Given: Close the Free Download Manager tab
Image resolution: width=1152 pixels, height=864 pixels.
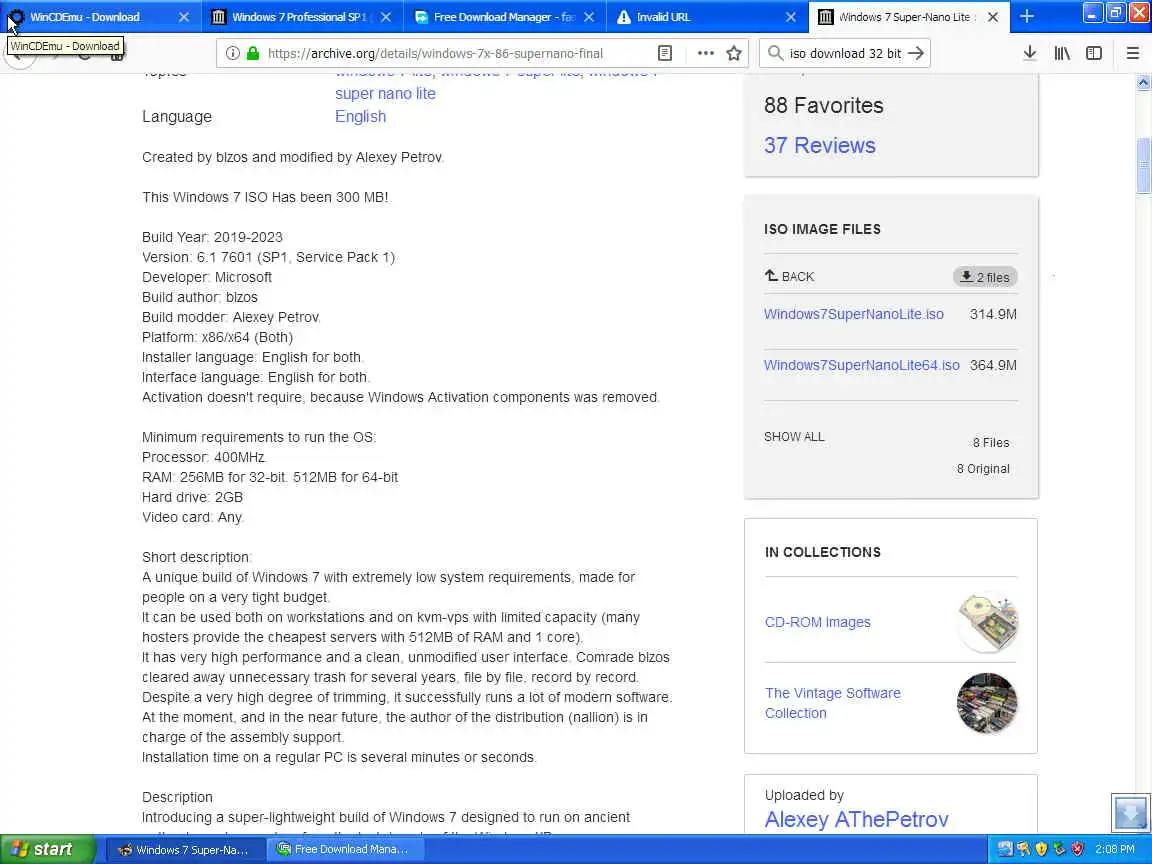Looking at the screenshot, I should pos(588,16).
